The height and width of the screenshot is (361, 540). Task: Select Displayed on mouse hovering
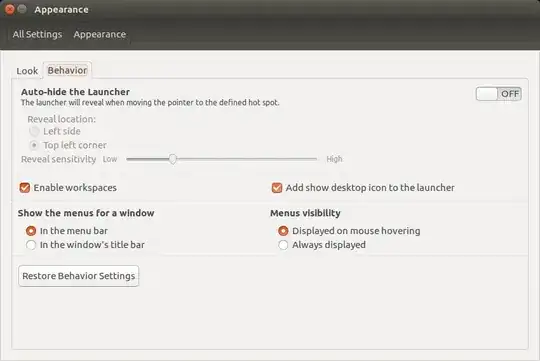pos(283,231)
